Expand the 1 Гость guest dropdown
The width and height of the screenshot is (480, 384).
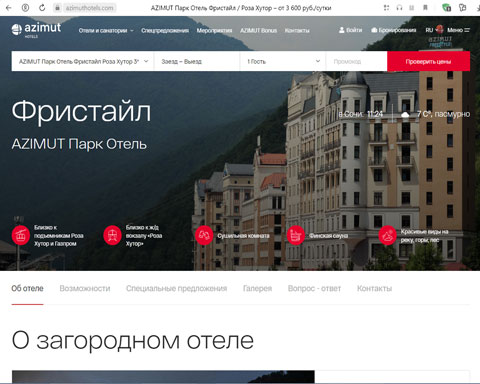pos(283,61)
